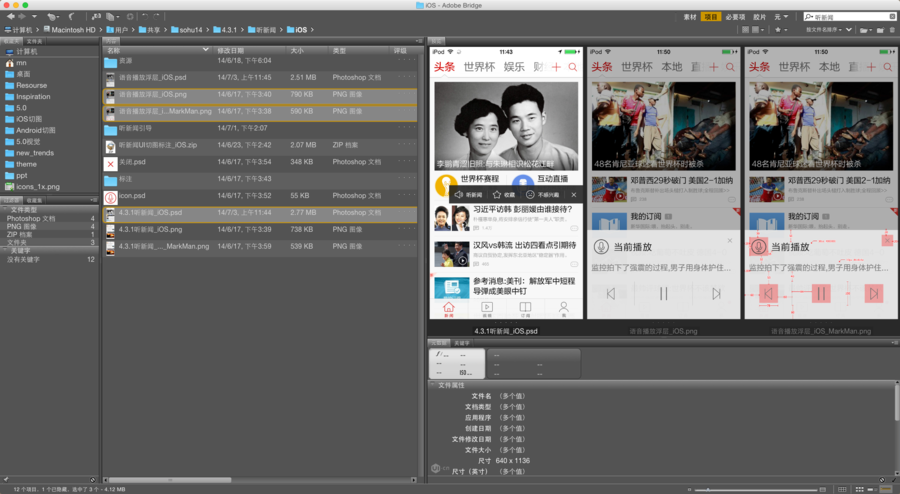Open the sort by filename dropdown
Screen dimensions: 900x494
824,30
